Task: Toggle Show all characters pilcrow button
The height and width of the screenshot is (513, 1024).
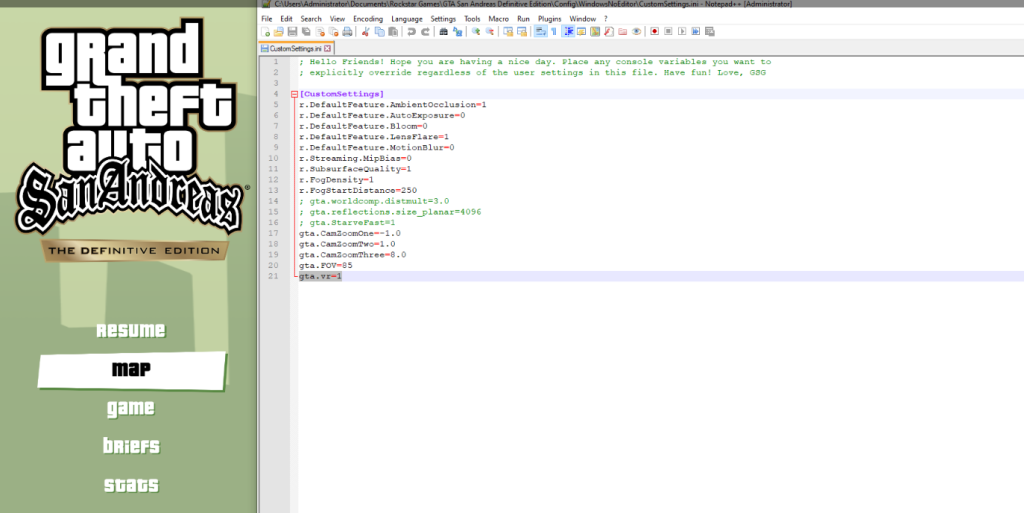Action: coord(553,32)
